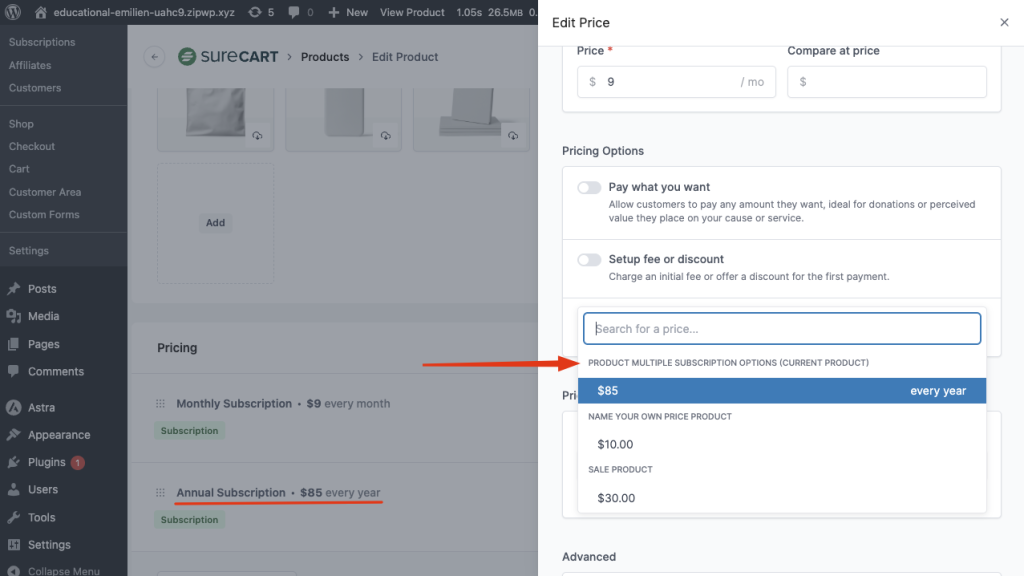The image size is (1024, 576).
Task: Open the Appearance menu in sidebar
Action: pos(59,435)
